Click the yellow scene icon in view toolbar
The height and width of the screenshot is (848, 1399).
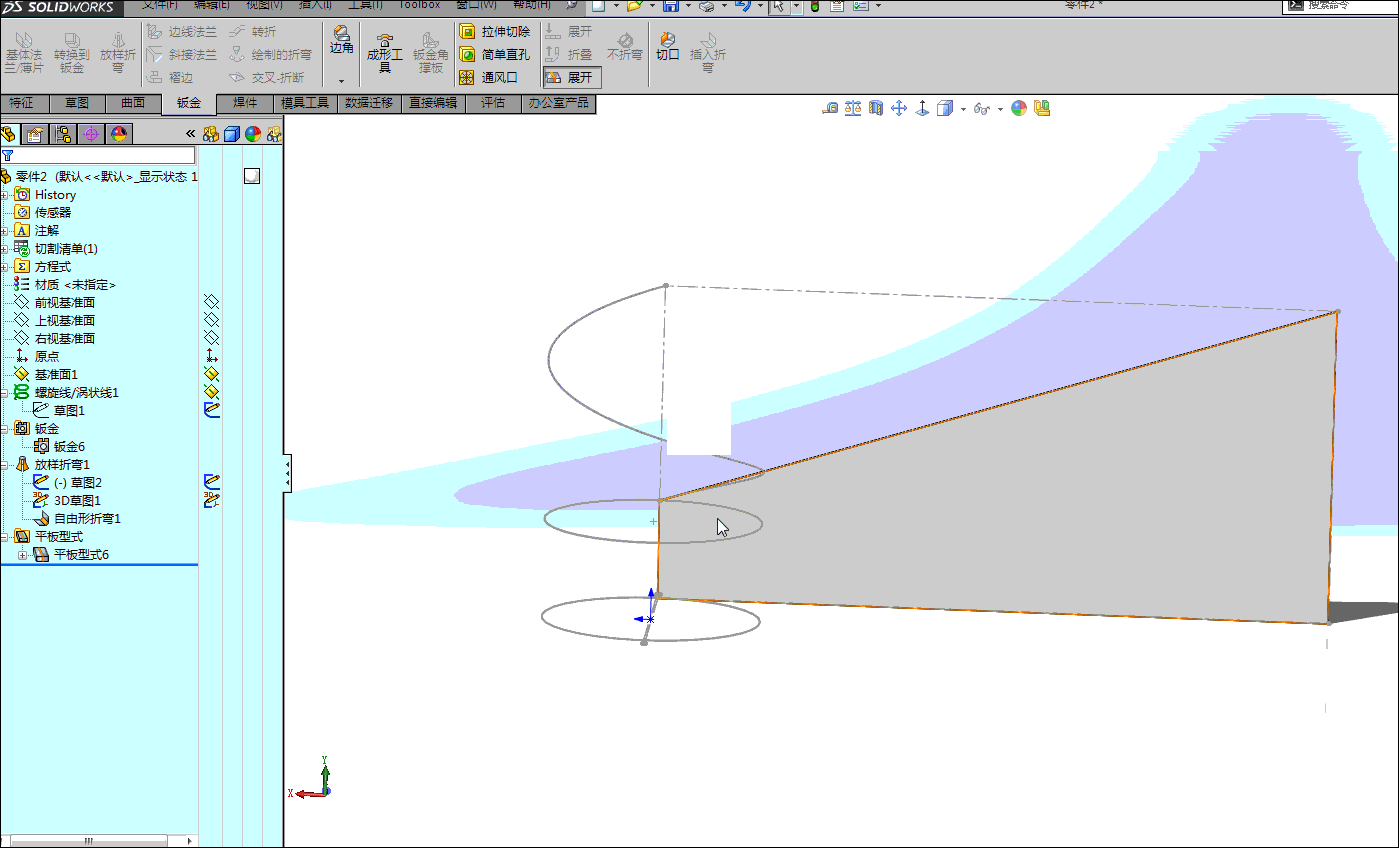pos(1042,108)
